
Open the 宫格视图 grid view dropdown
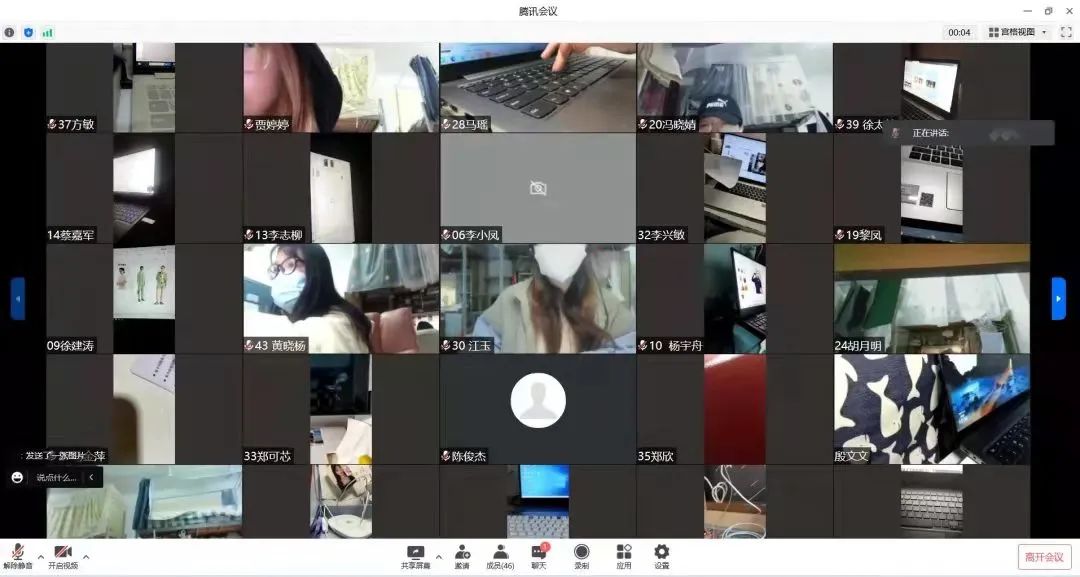pos(1016,32)
